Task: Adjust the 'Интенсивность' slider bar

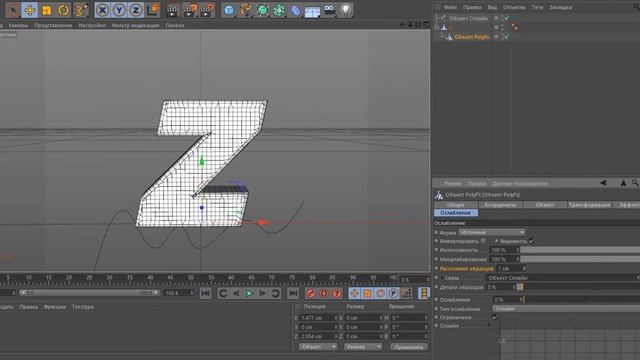Action: [580, 250]
